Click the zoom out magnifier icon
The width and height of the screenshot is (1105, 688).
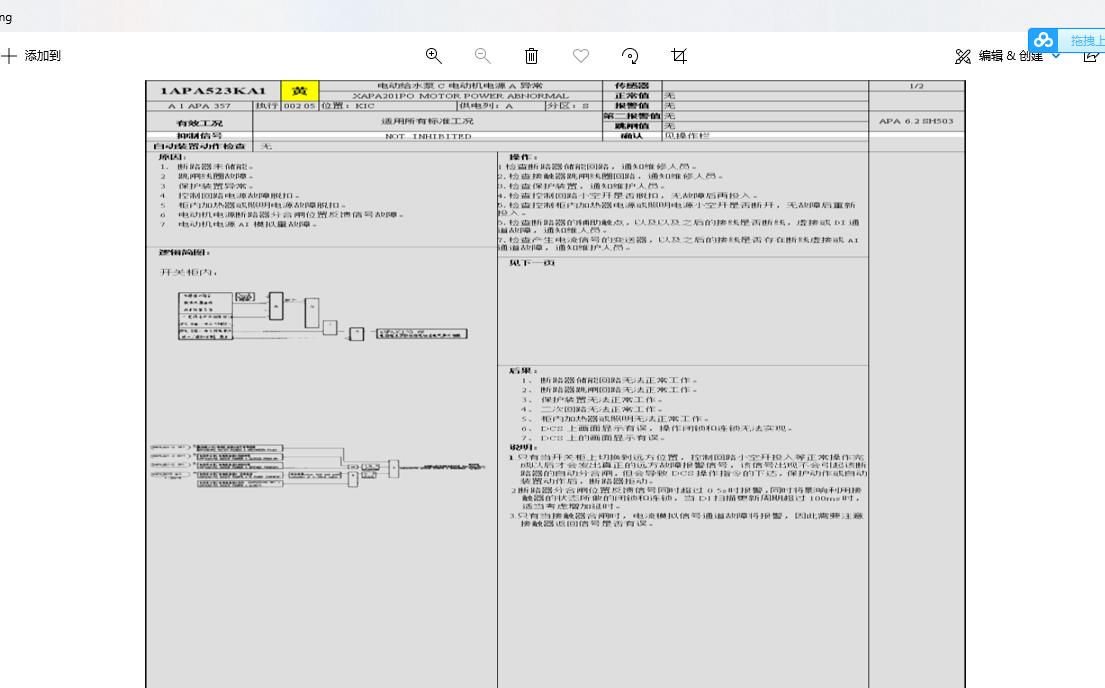(x=483, y=56)
